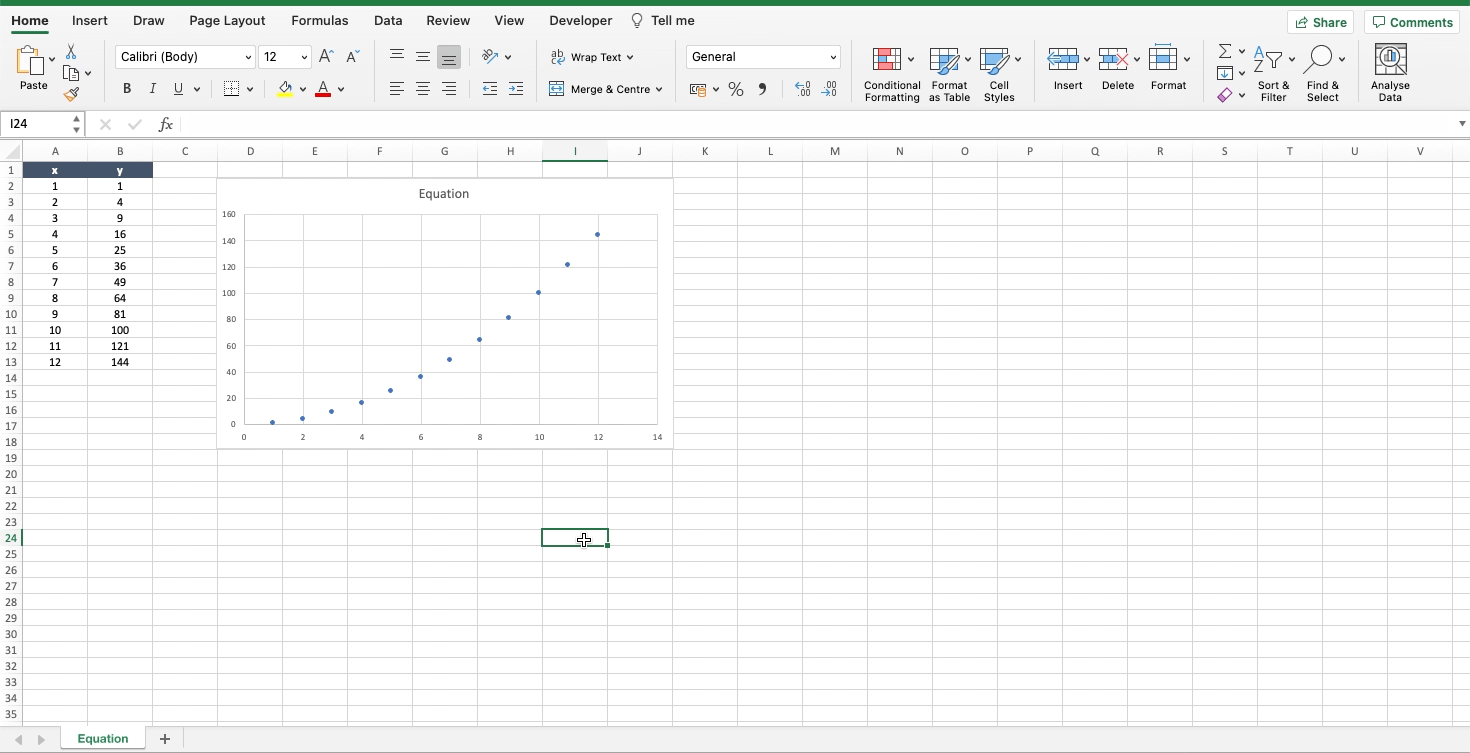Expand the Fill Colour options
Viewport: 1470px width, 753px height.
coord(304,89)
